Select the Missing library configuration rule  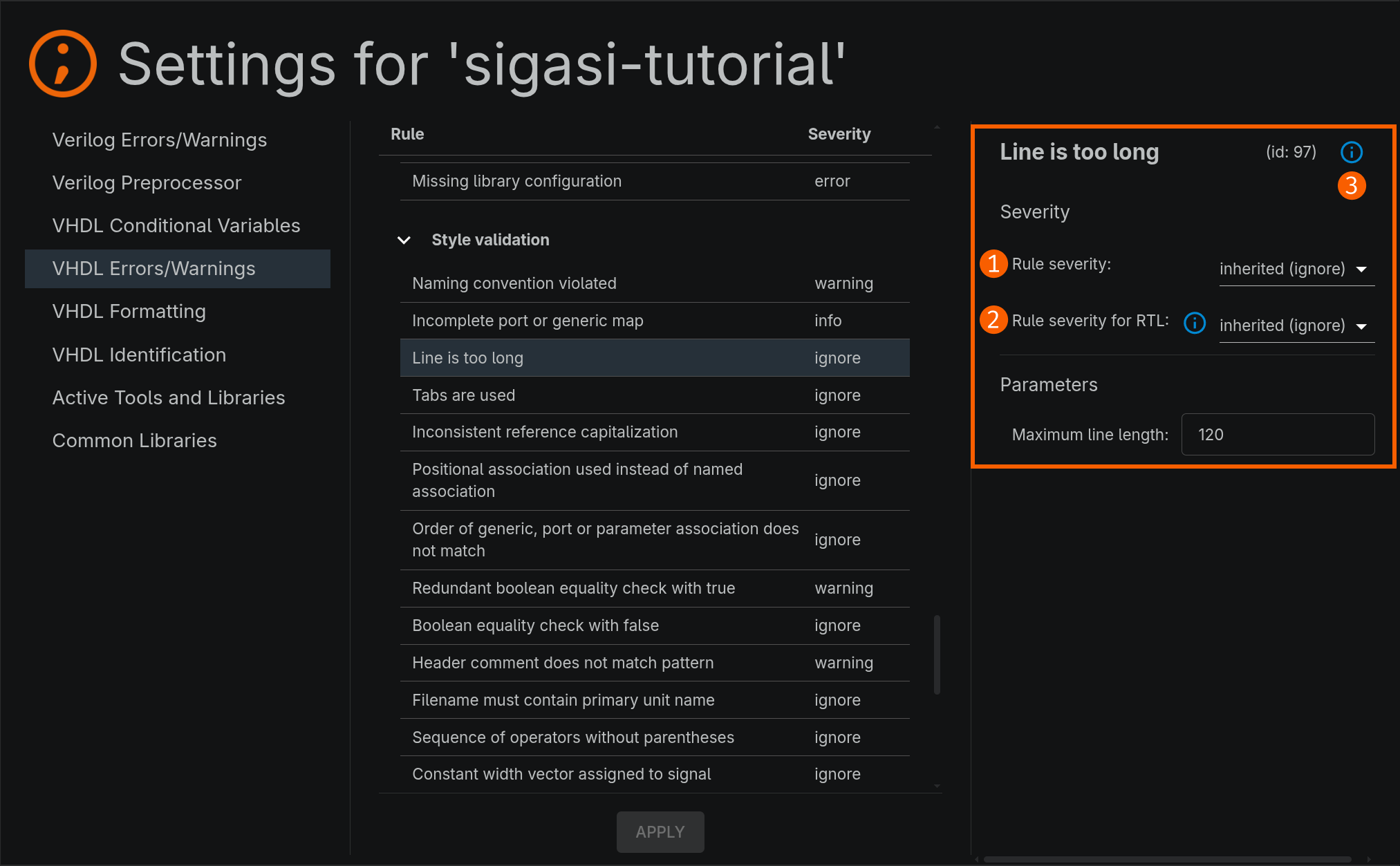click(655, 181)
